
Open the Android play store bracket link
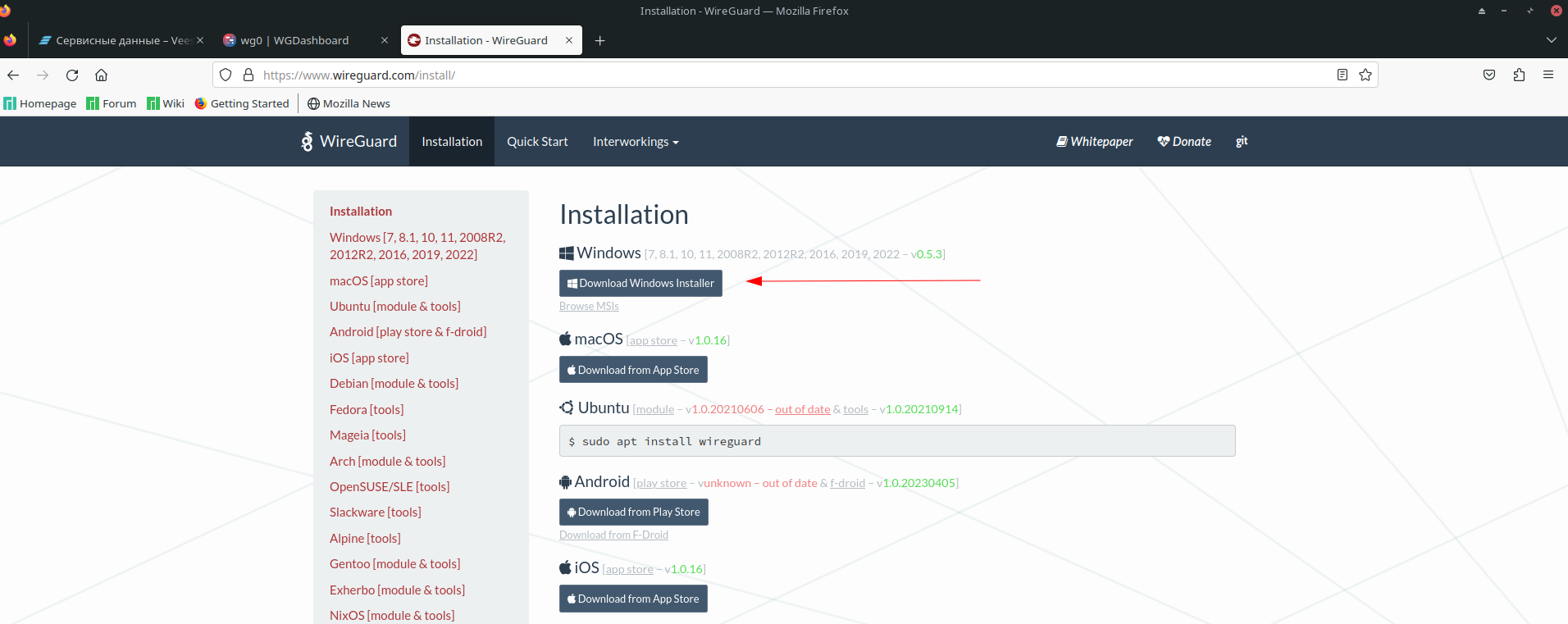click(662, 483)
